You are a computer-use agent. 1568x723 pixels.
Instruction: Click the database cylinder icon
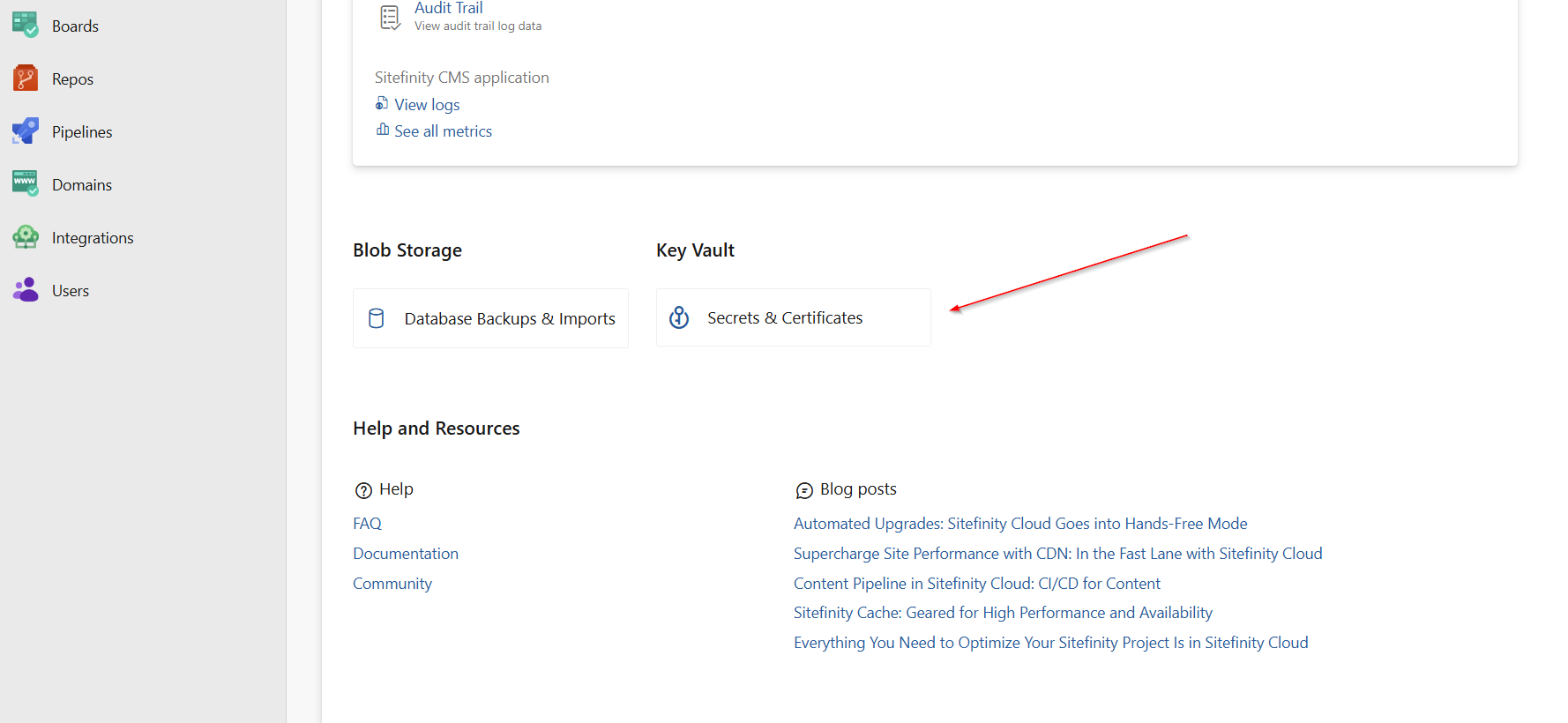(x=377, y=318)
